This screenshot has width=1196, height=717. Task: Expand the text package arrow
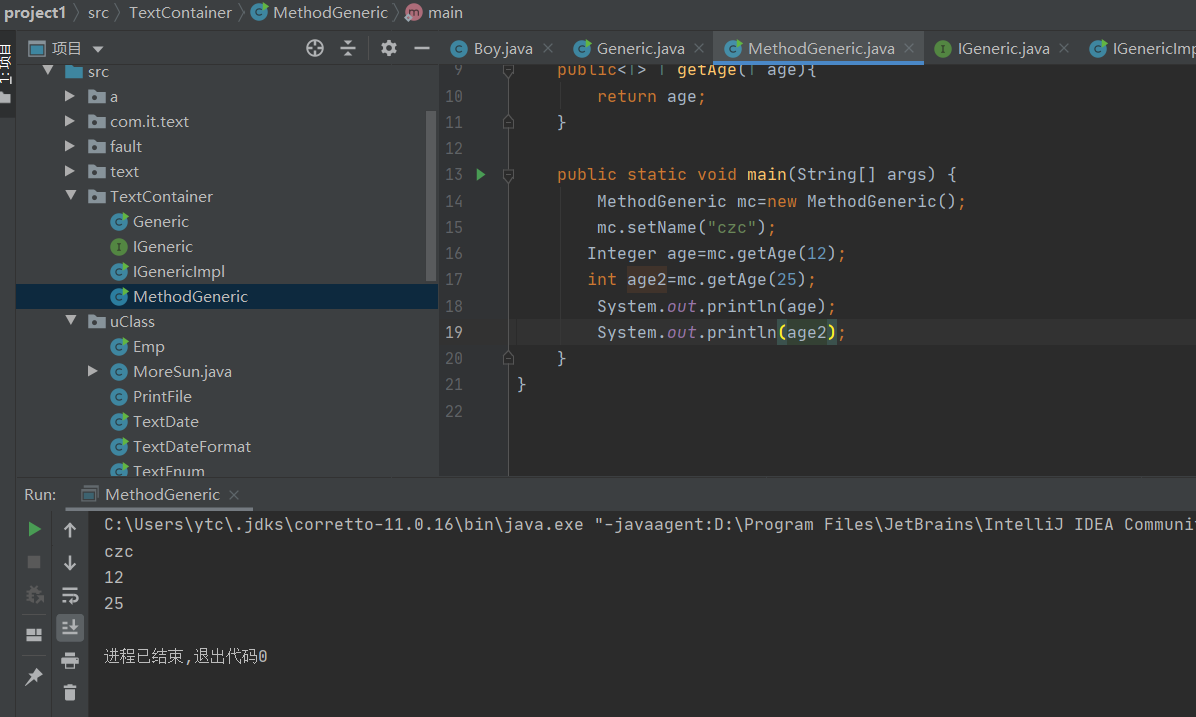(70, 172)
